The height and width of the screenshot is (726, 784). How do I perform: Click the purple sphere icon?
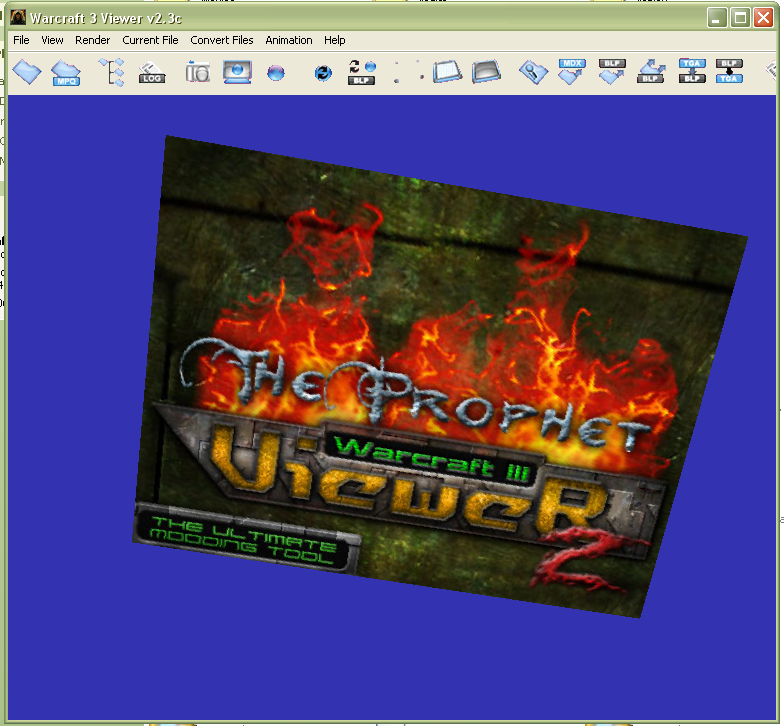[276, 73]
